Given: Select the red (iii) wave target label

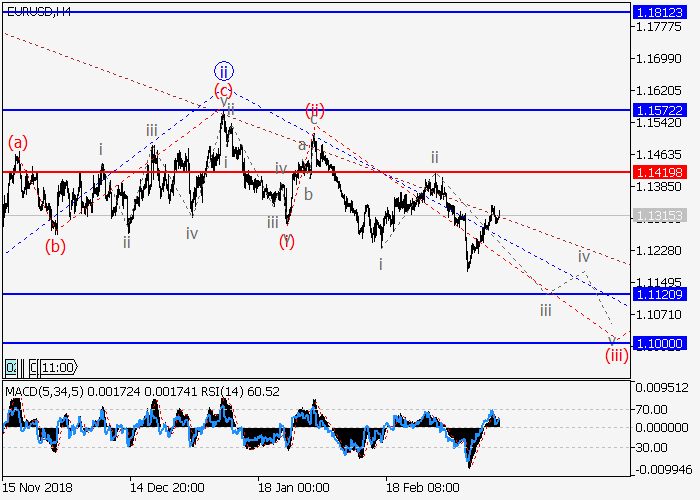Looking at the screenshot, I should point(614,354).
